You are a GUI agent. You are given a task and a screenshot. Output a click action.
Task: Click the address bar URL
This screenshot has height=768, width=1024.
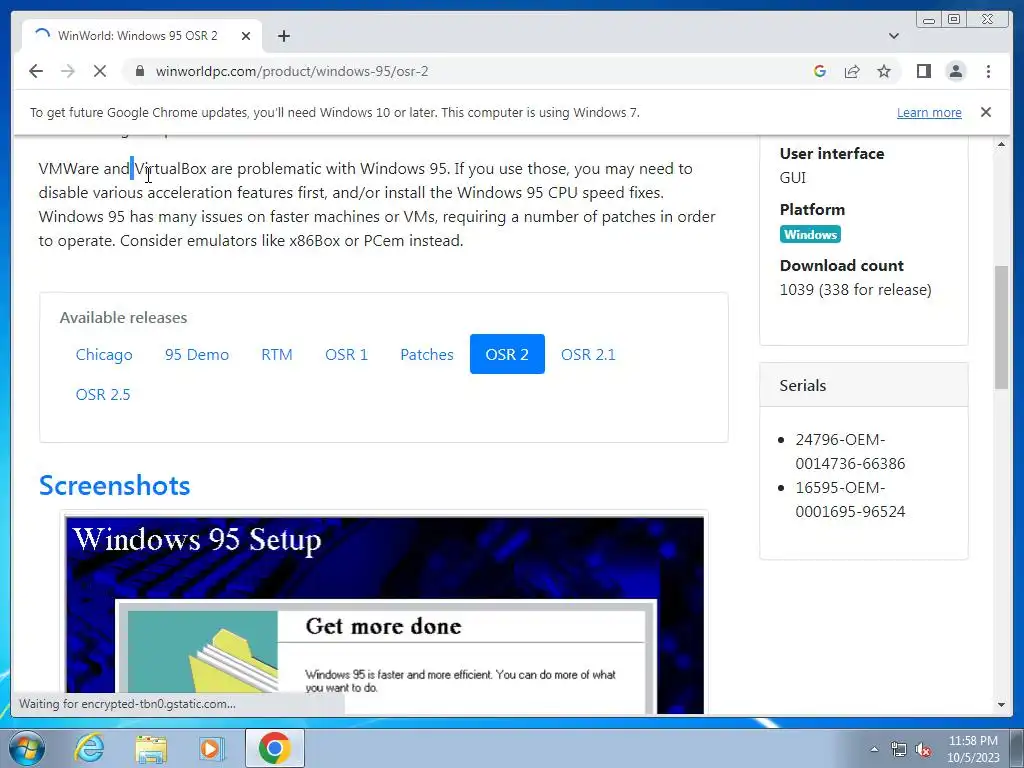tap(292, 71)
